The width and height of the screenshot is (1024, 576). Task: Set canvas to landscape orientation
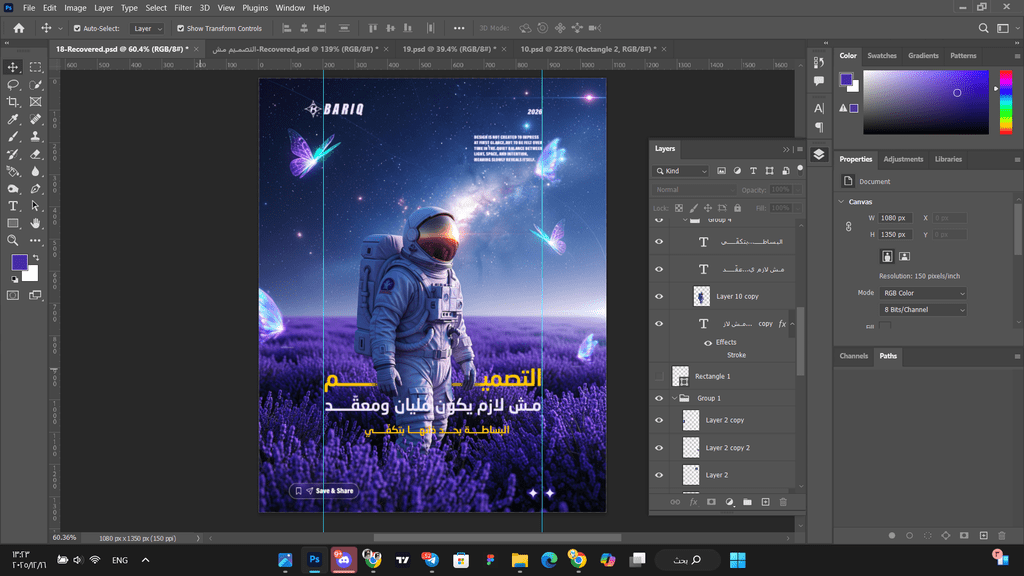point(904,256)
